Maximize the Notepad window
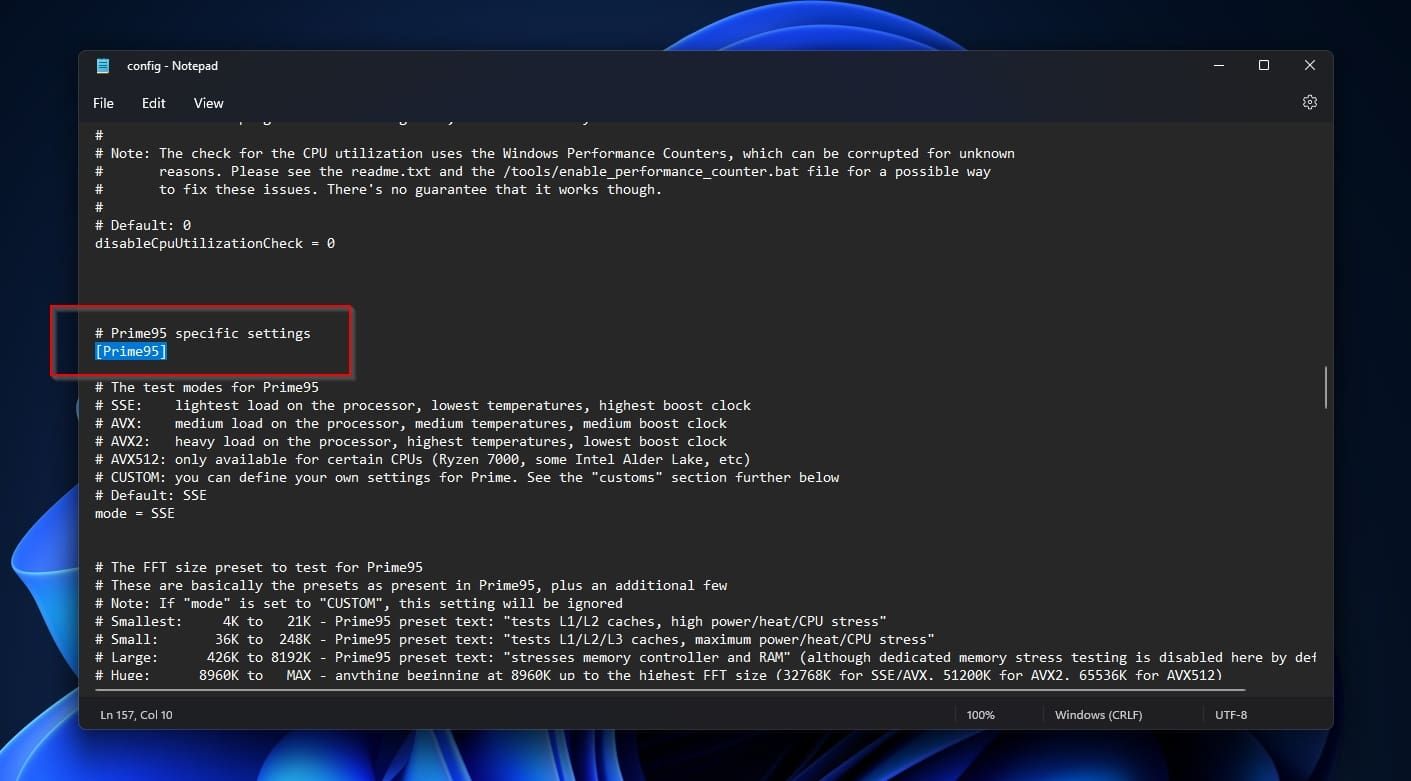The image size is (1411, 781). click(1264, 65)
